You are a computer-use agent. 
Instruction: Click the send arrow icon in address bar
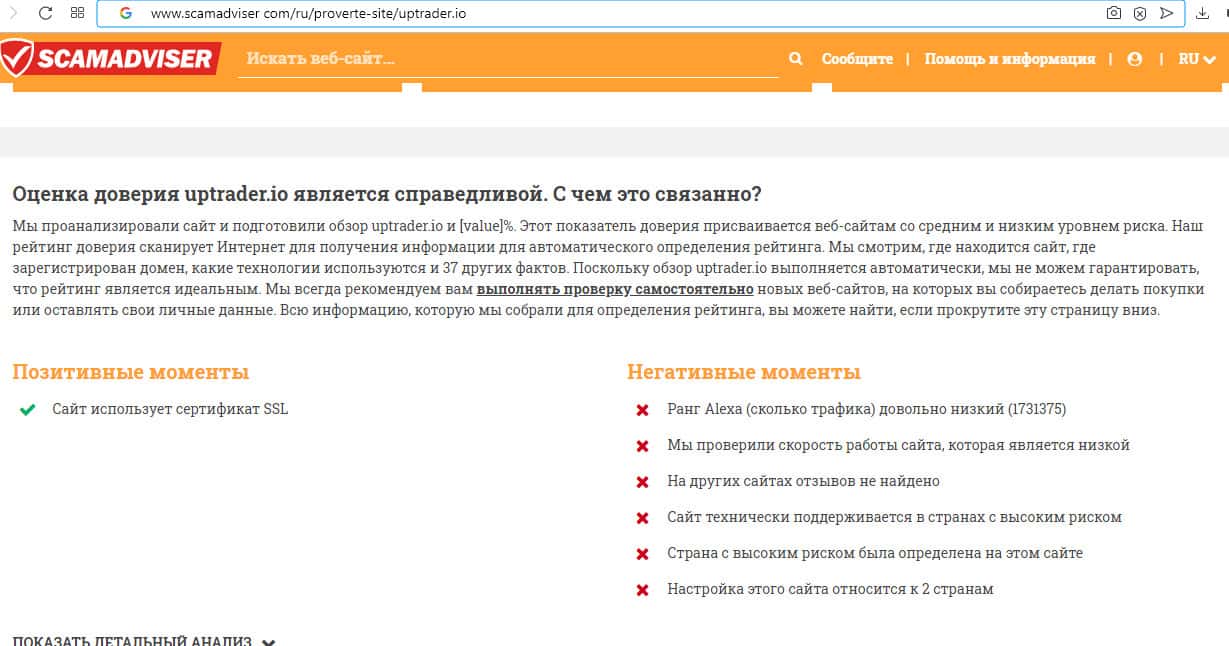point(1166,14)
